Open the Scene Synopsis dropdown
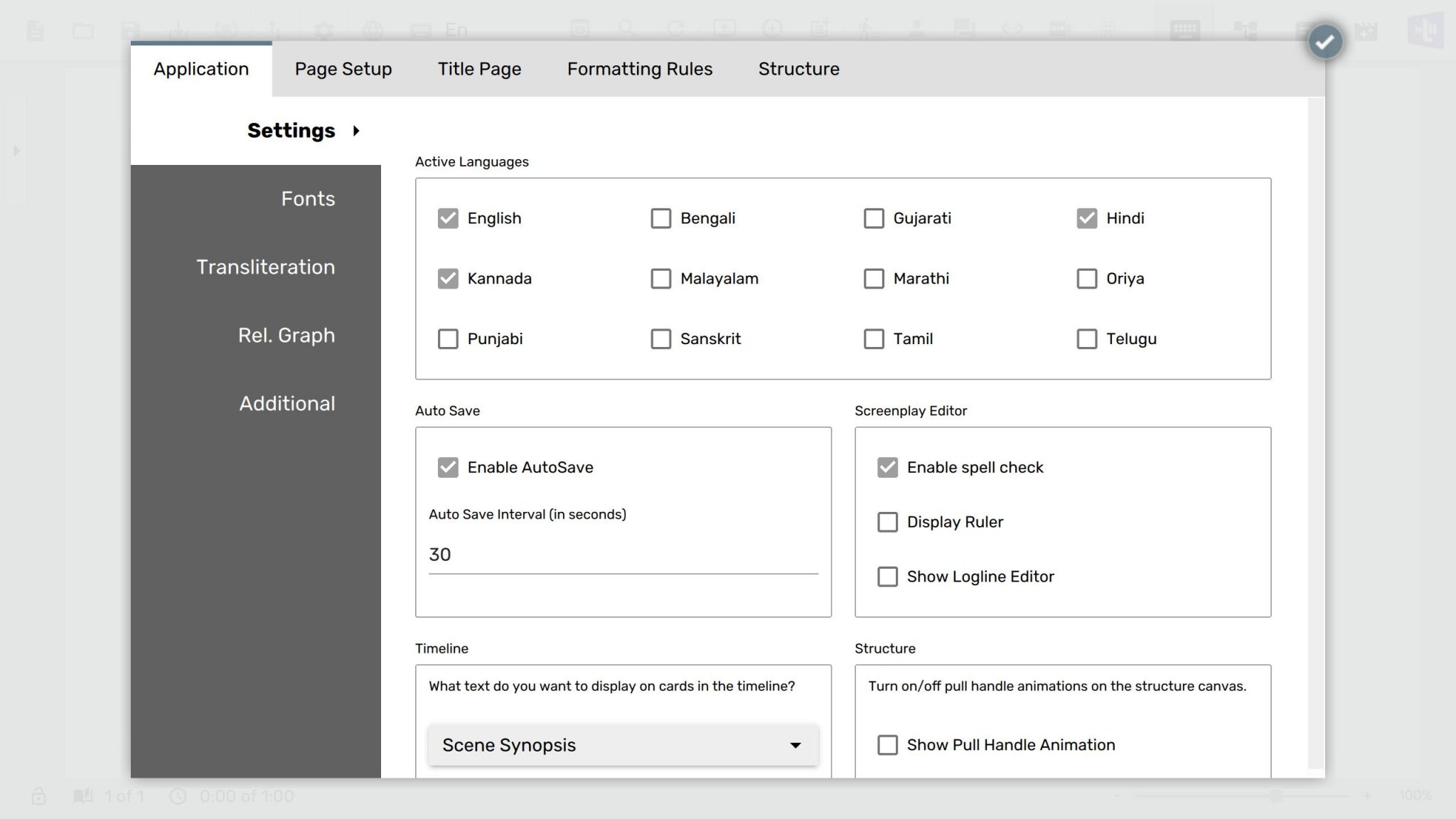 (x=623, y=745)
